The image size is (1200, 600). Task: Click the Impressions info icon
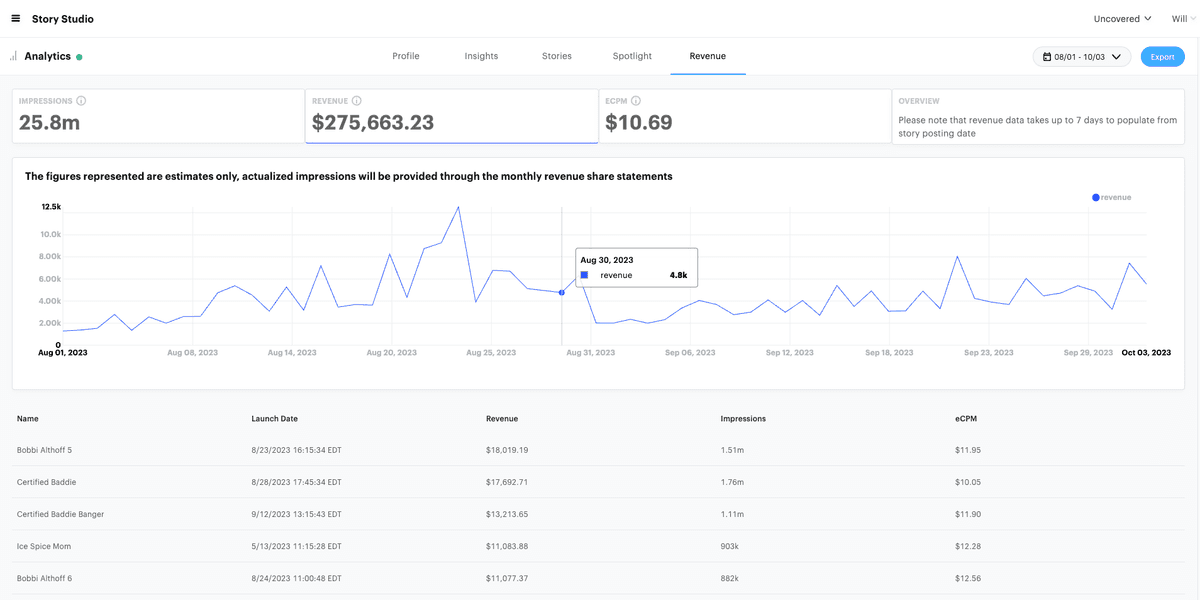click(x=81, y=101)
